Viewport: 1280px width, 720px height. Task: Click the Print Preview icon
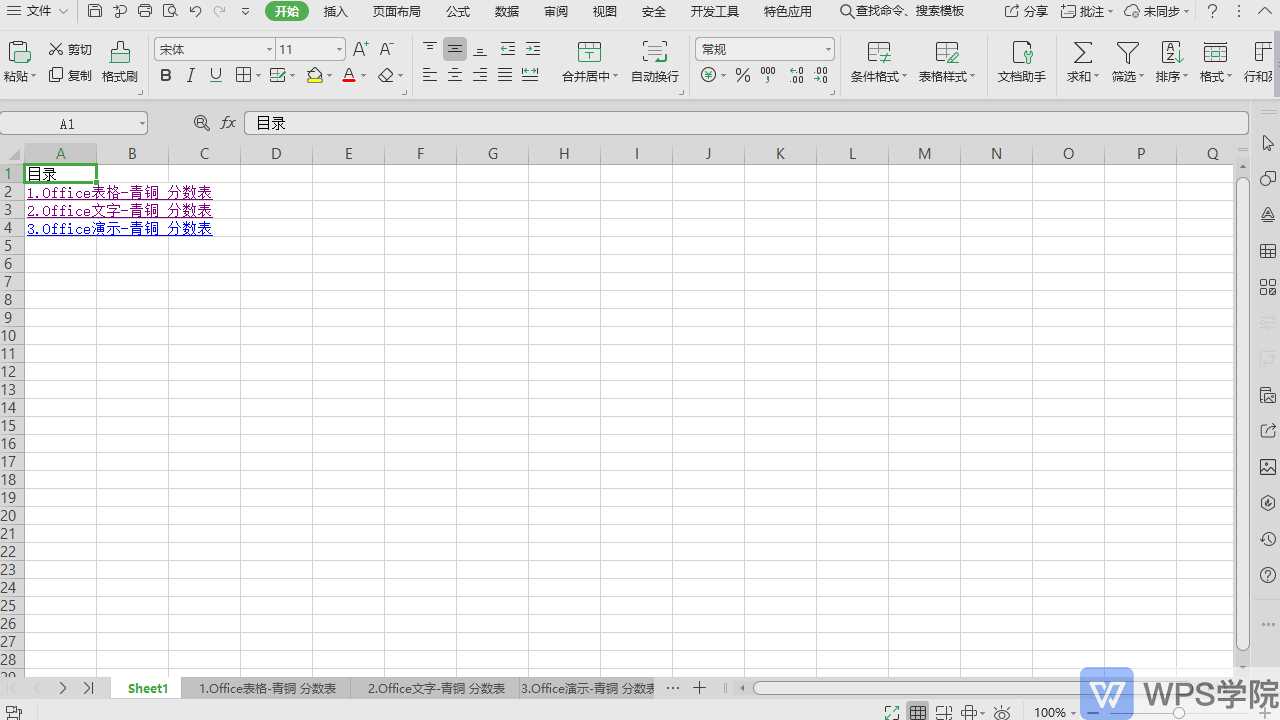click(170, 11)
